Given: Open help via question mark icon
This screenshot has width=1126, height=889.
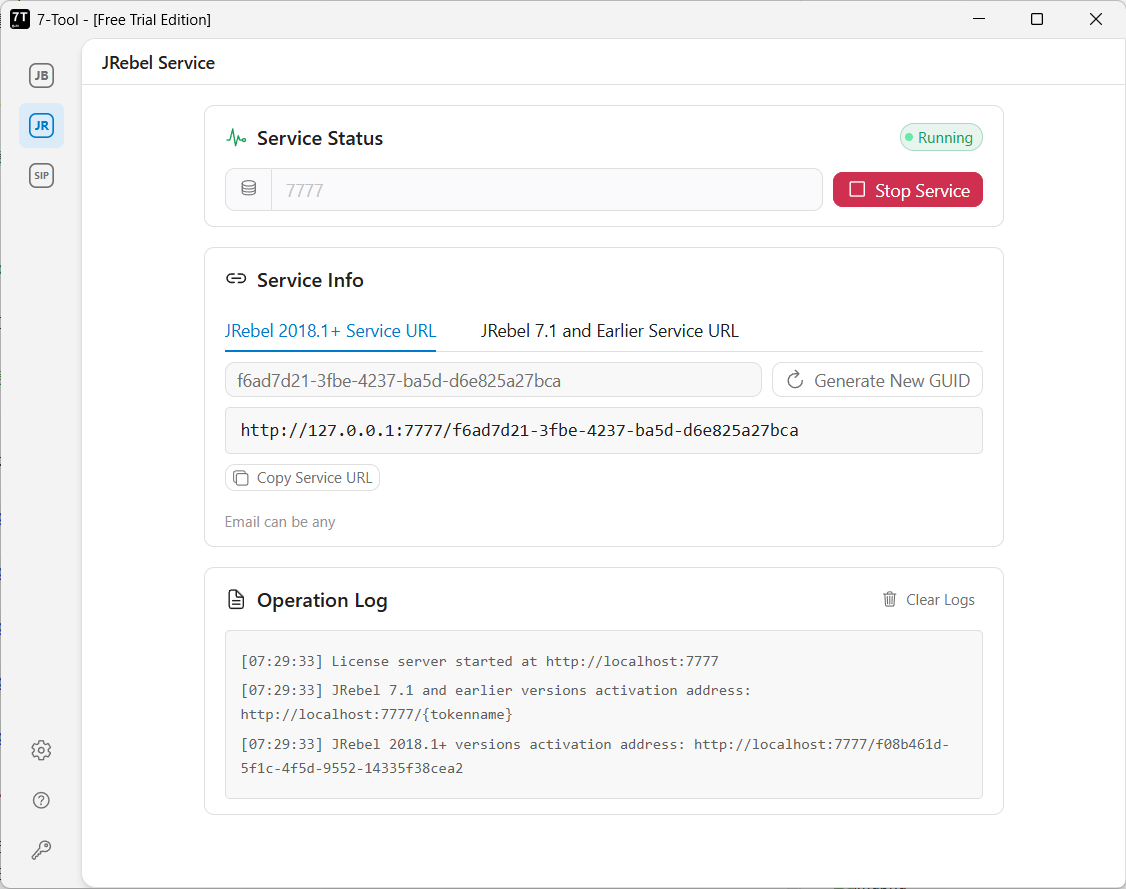Looking at the screenshot, I should (x=41, y=800).
